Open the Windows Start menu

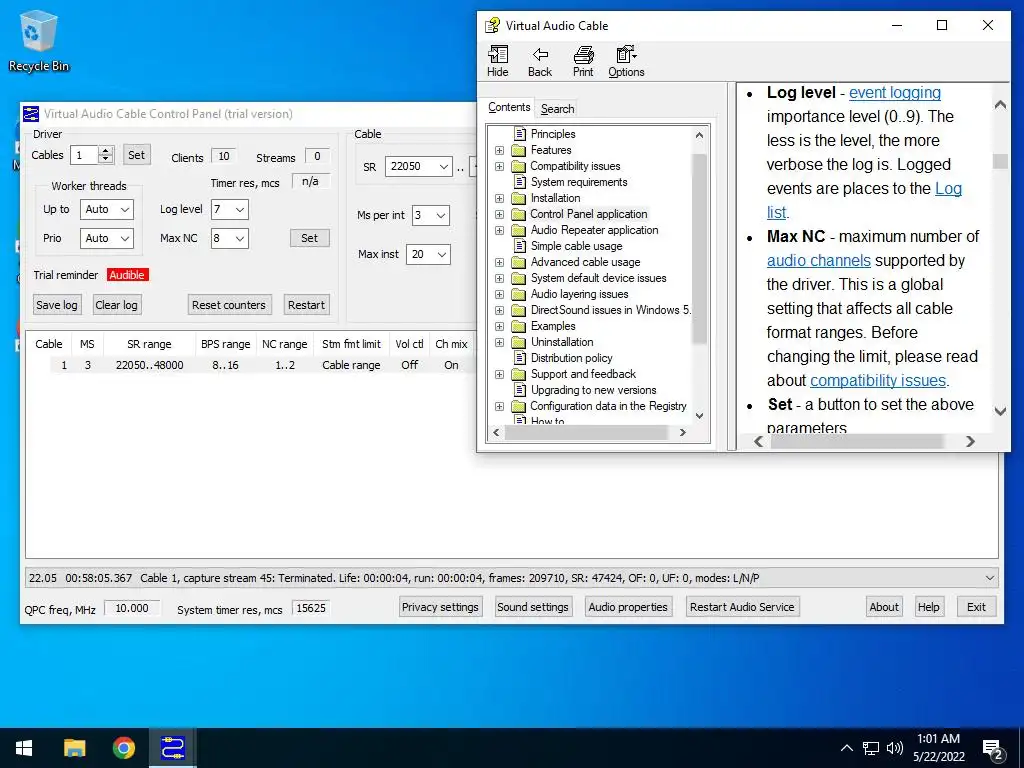[24, 748]
